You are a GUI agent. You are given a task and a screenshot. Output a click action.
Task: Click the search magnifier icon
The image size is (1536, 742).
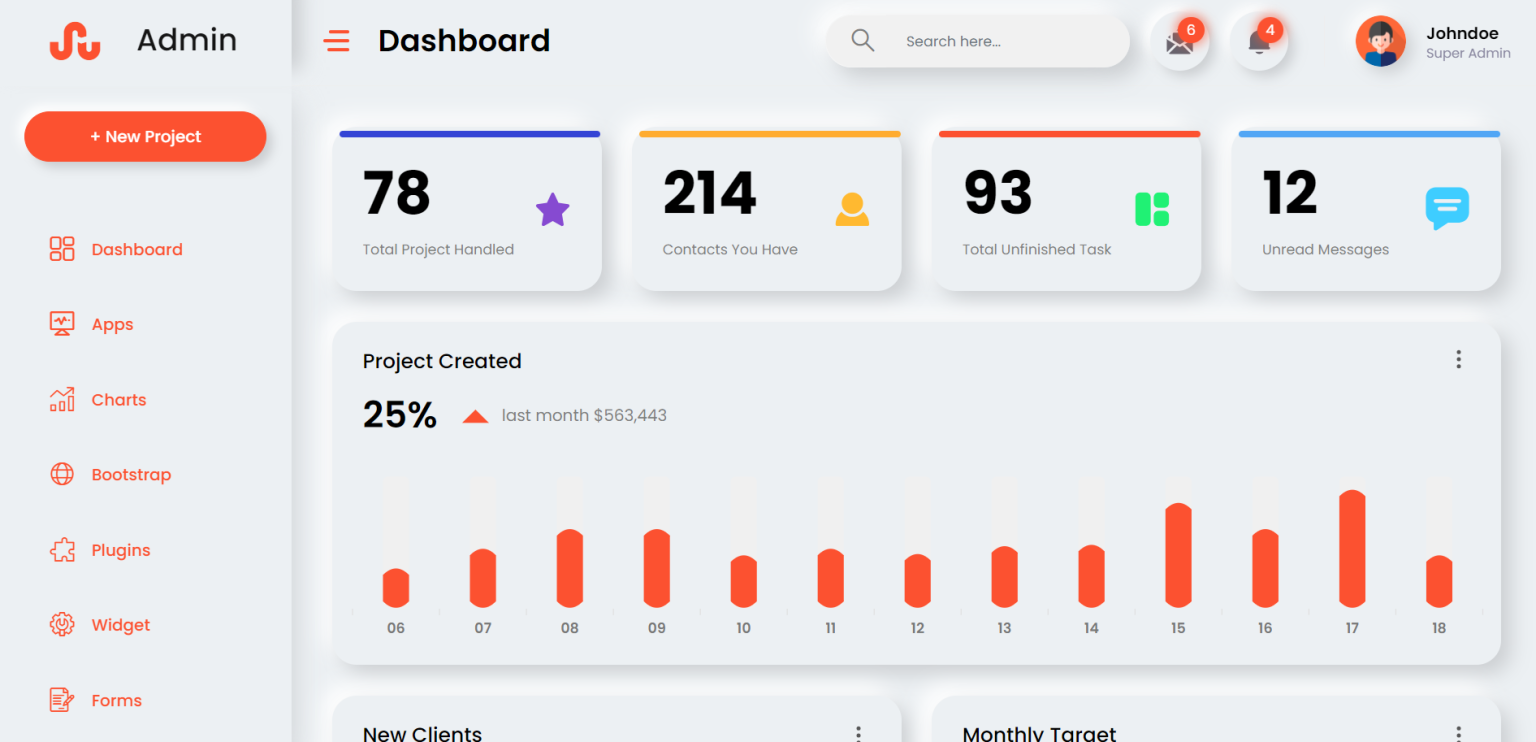pyautogui.click(x=862, y=41)
